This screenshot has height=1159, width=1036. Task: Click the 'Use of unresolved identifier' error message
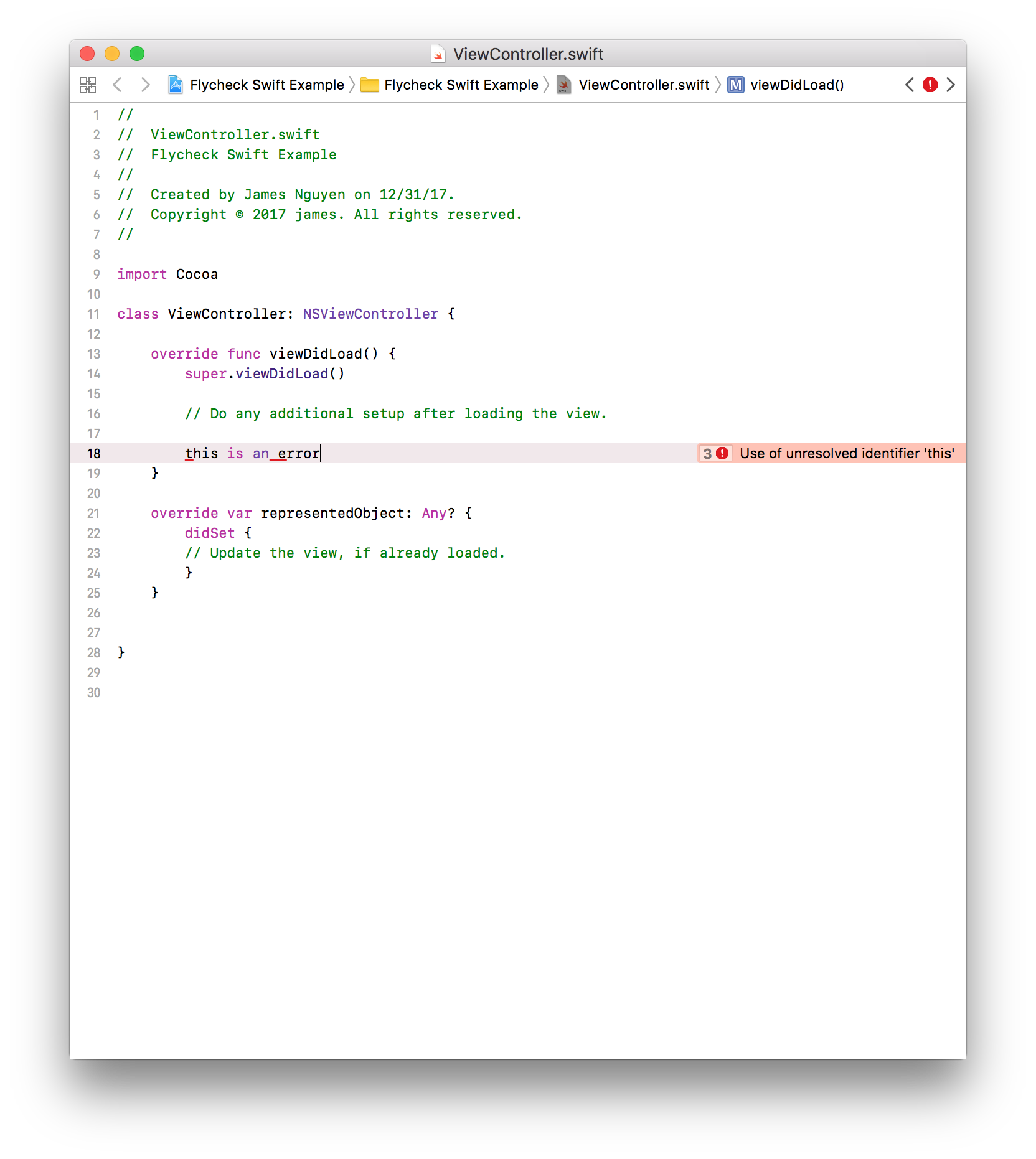(x=847, y=453)
